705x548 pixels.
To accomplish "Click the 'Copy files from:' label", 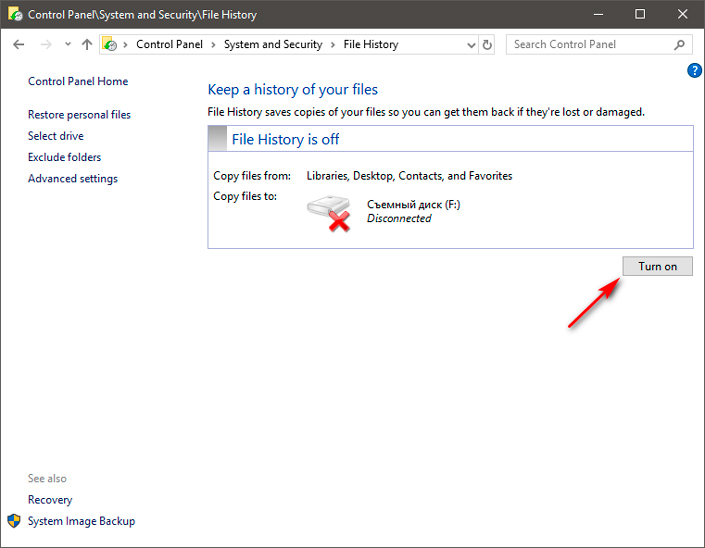I will click(x=252, y=176).
